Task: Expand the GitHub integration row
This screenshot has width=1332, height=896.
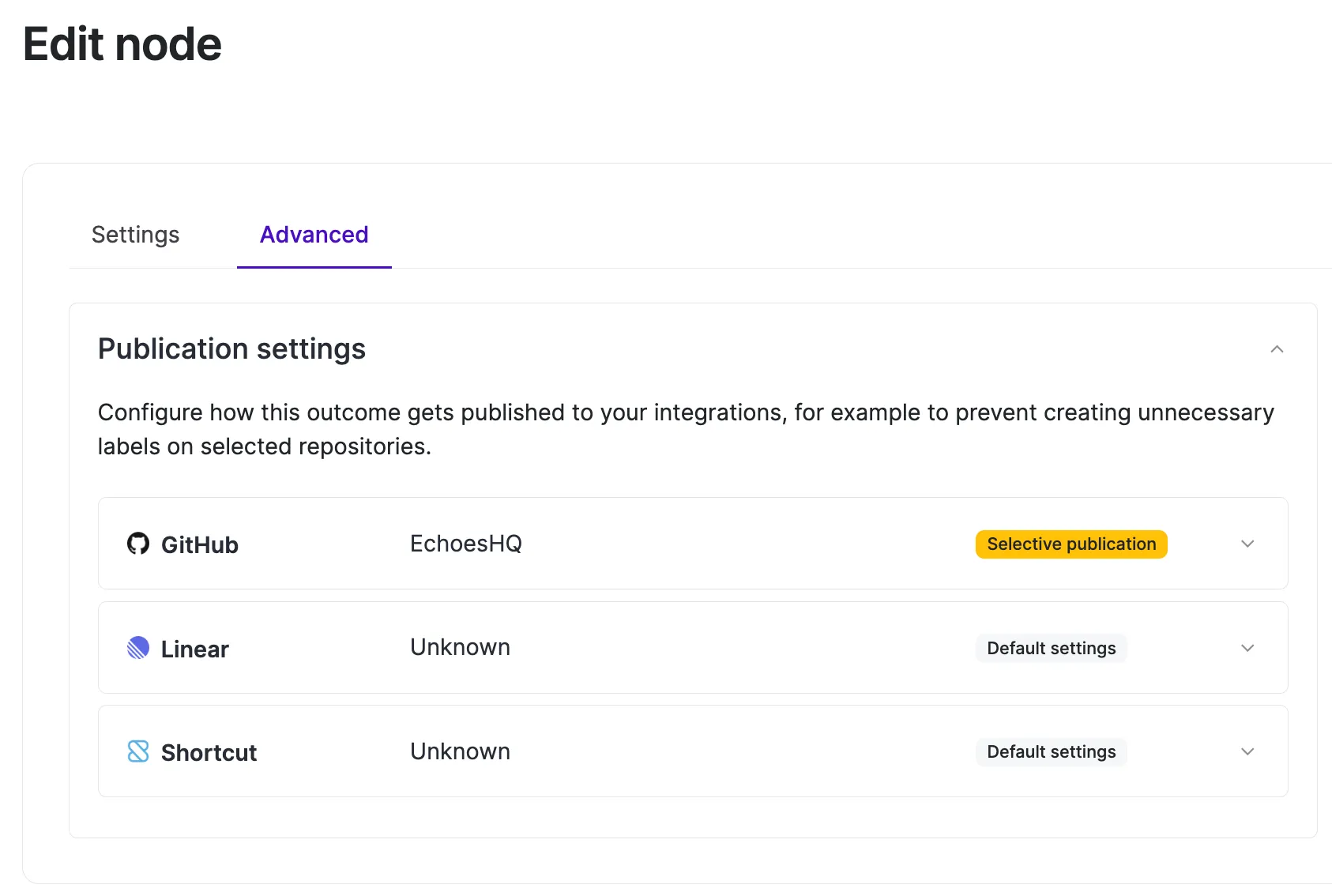Action: [x=1247, y=544]
